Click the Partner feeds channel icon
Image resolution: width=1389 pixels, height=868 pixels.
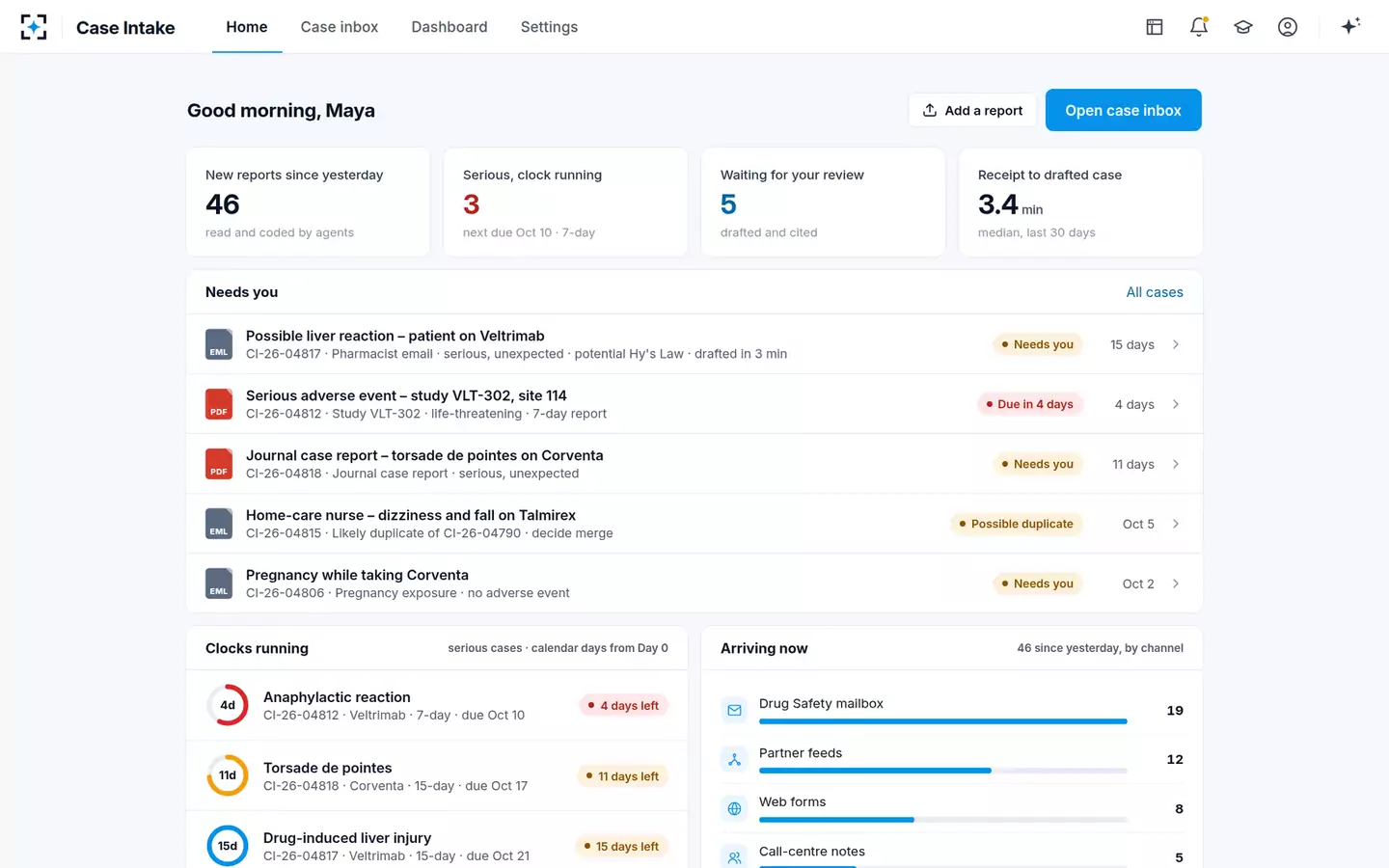[734, 760]
